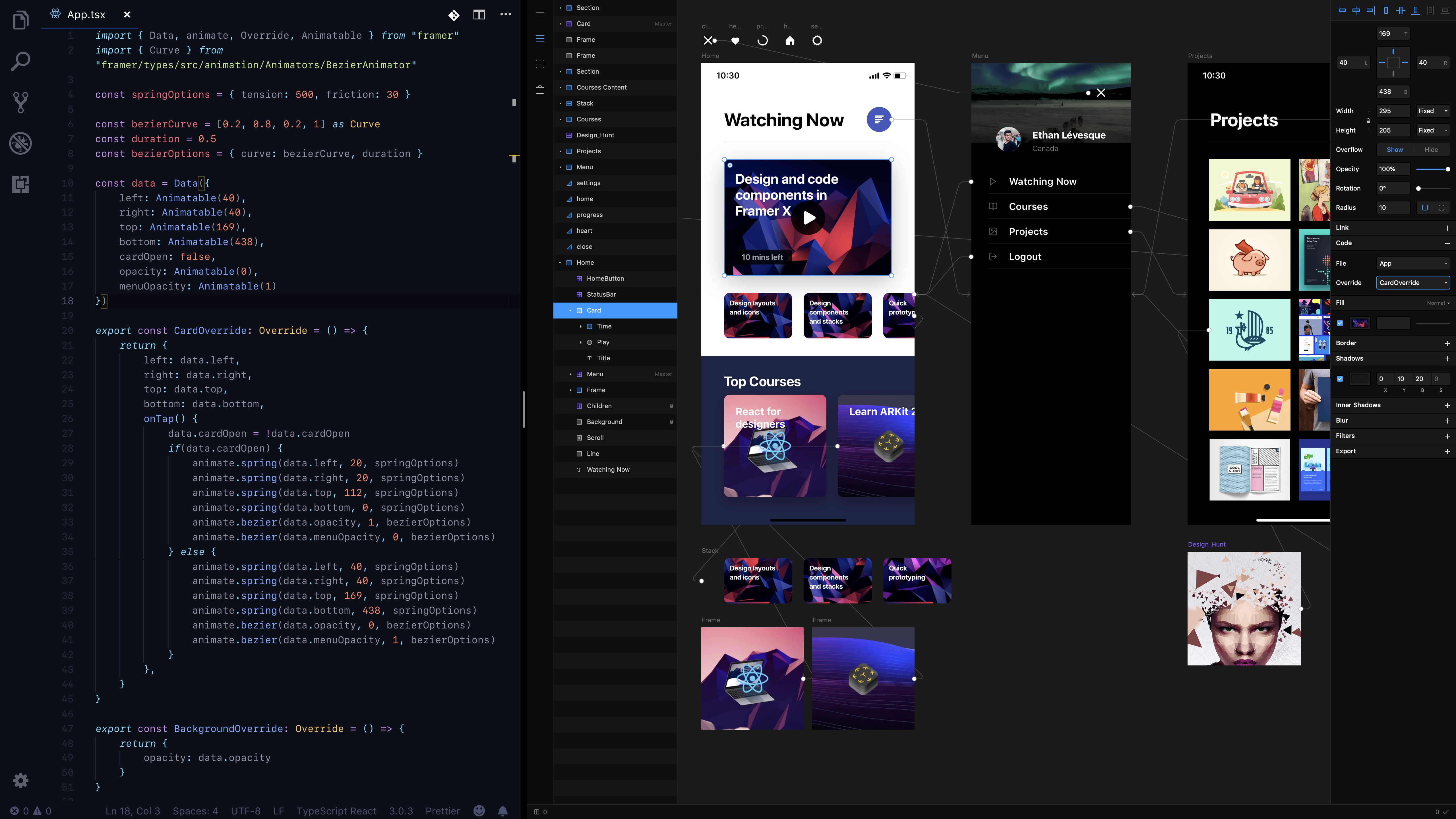Open the Source Control view icon
This screenshot has height=819, width=1456.
[21, 102]
